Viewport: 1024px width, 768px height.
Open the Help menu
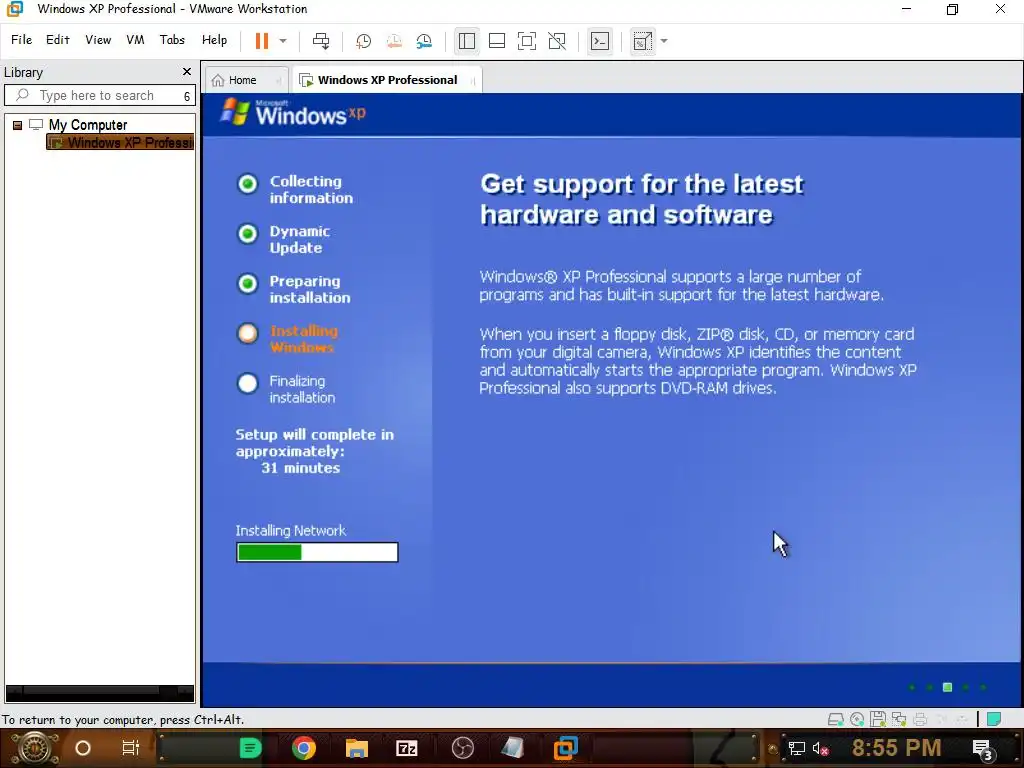(214, 40)
